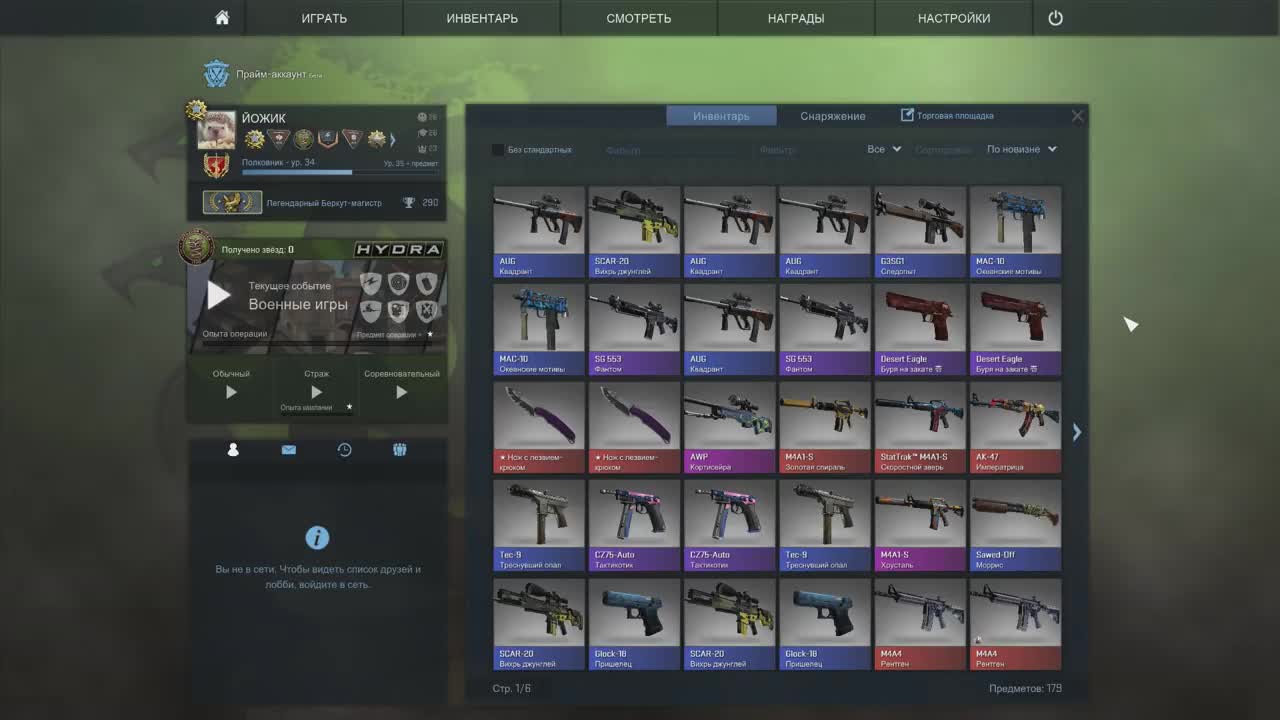Open the СМОТРЕТЬ menu
Image resolution: width=1280 pixels, height=720 pixels.
coord(639,18)
